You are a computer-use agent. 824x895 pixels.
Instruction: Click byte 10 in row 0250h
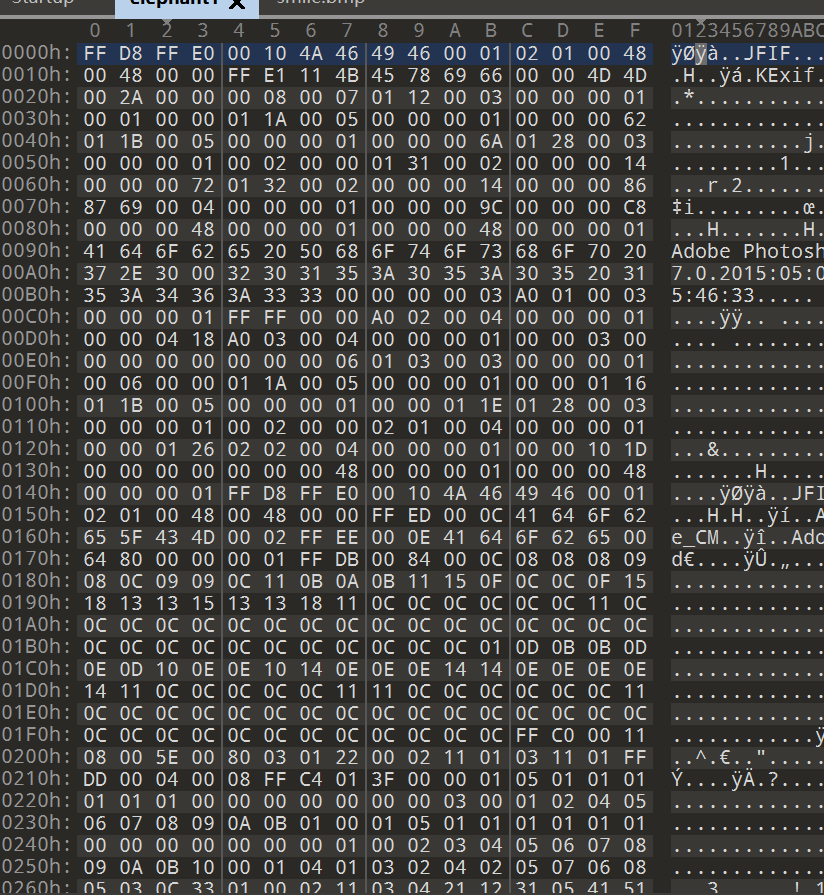[203, 867]
